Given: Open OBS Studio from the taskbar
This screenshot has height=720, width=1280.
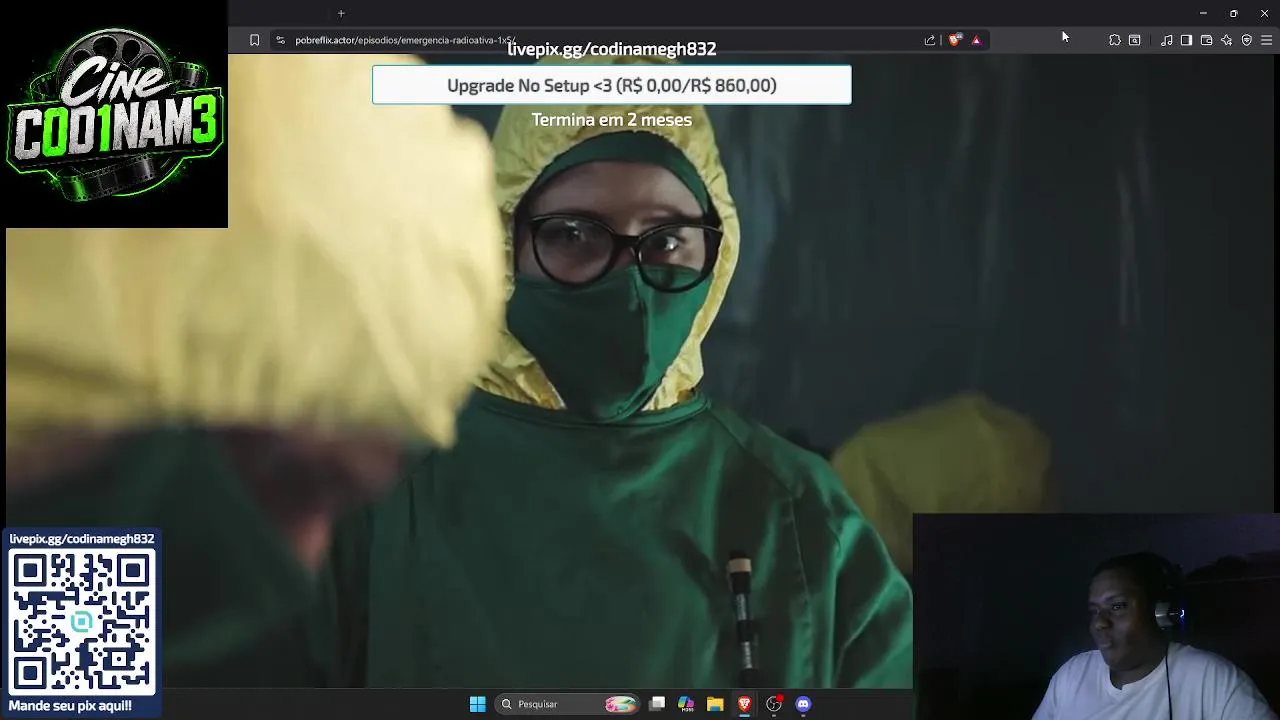Looking at the screenshot, I should click(774, 704).
